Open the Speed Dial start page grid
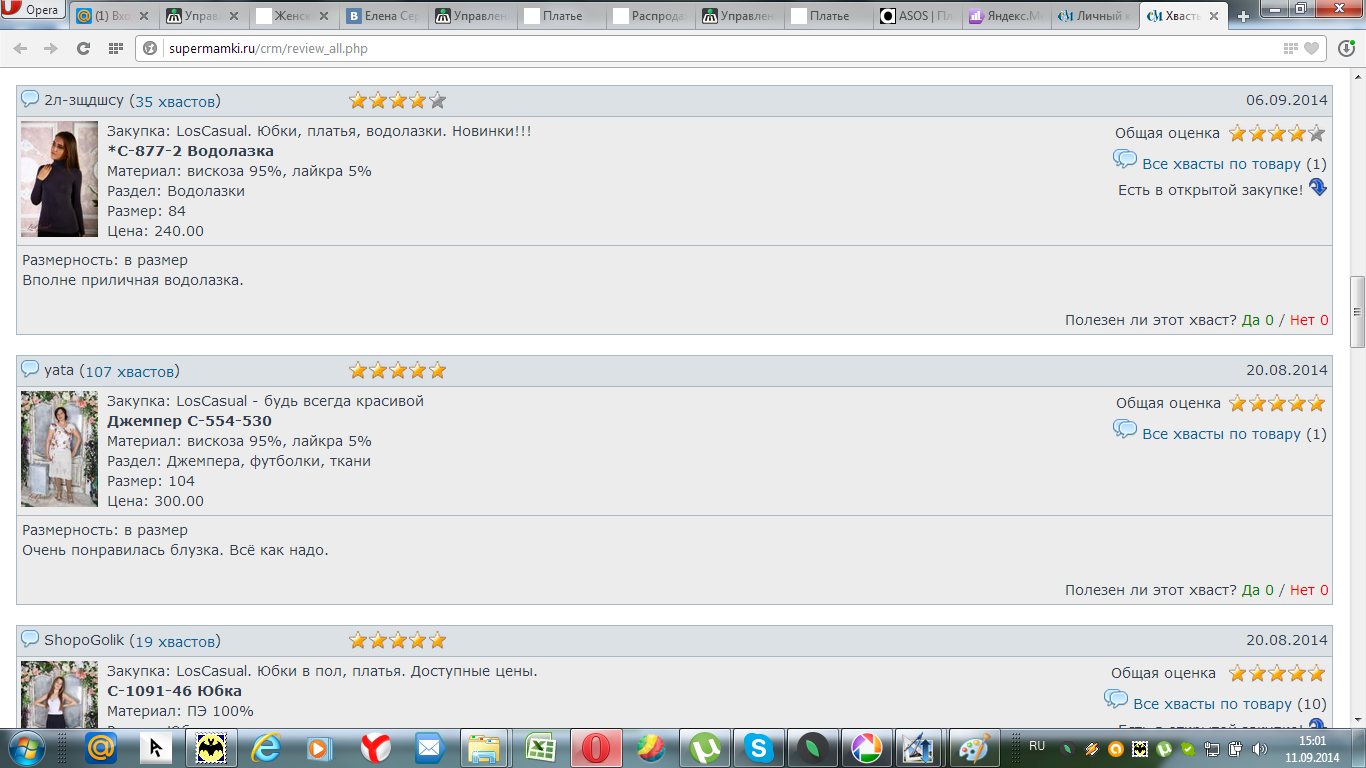 116,48
